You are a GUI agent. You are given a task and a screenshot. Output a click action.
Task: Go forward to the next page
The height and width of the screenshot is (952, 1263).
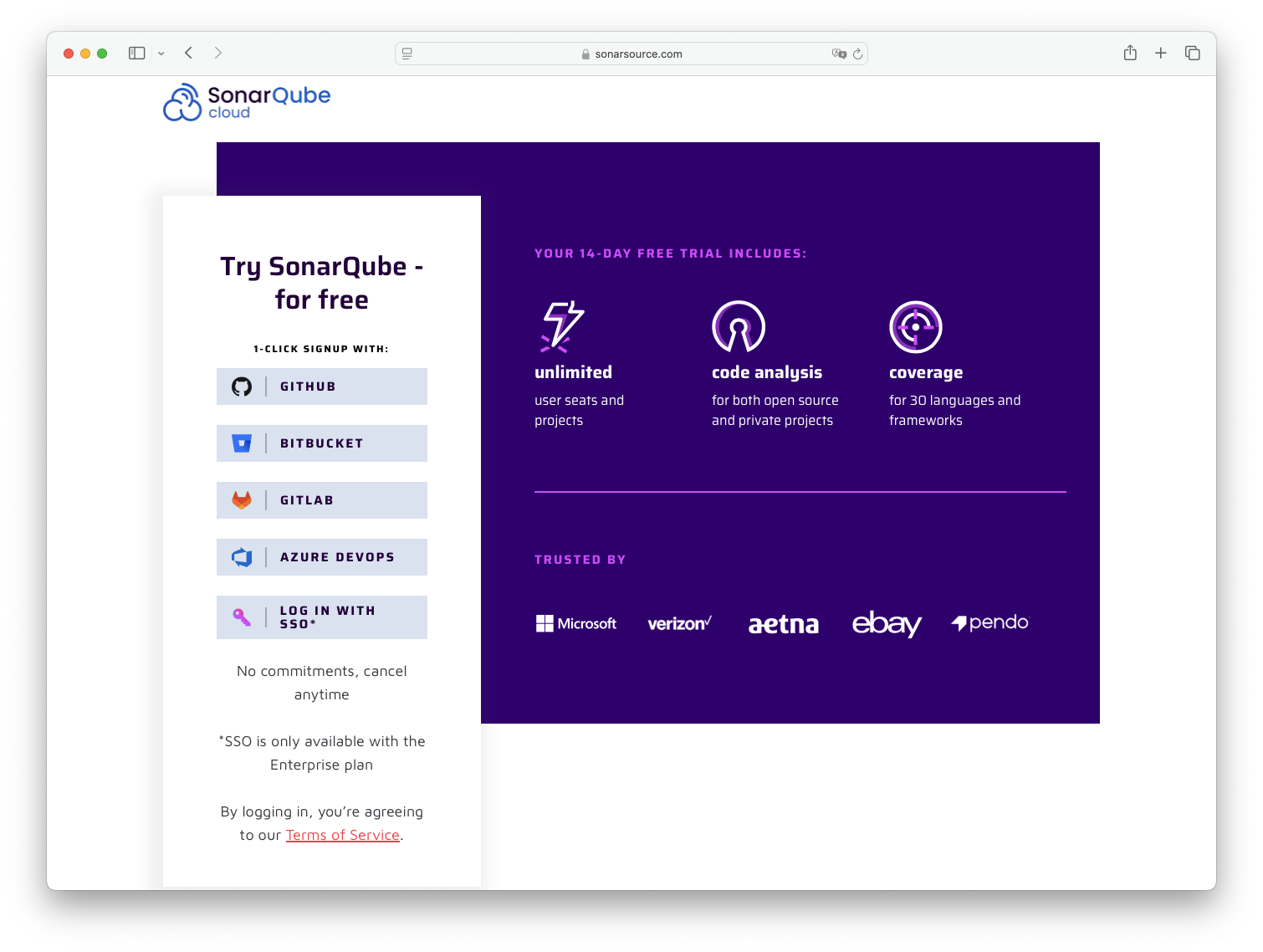click(218, 53)
